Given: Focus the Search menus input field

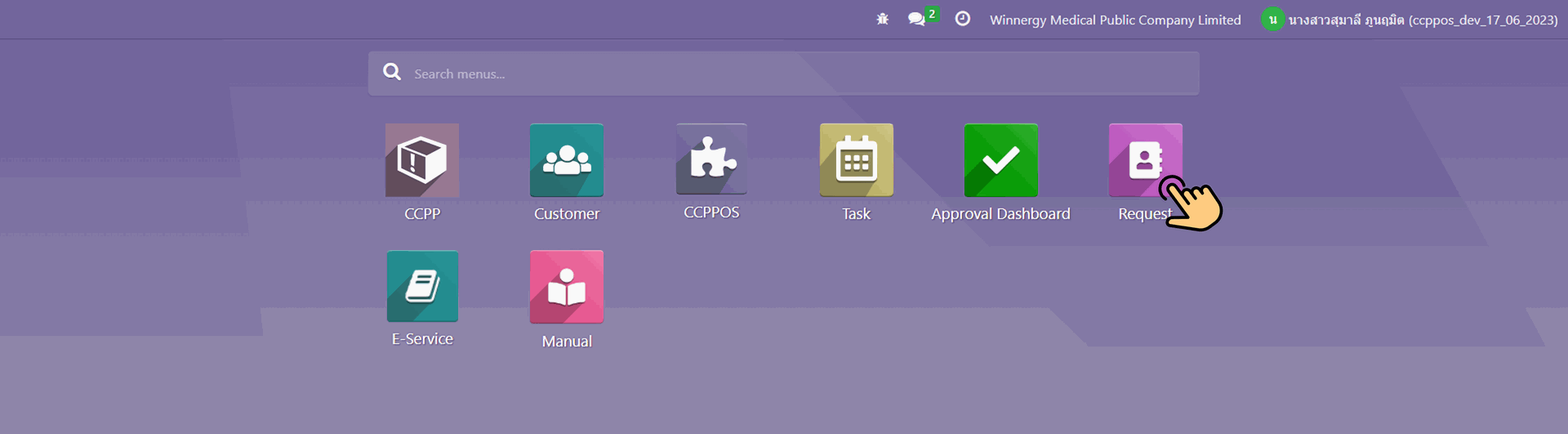Looking at the screenshot, I should 800,74.
